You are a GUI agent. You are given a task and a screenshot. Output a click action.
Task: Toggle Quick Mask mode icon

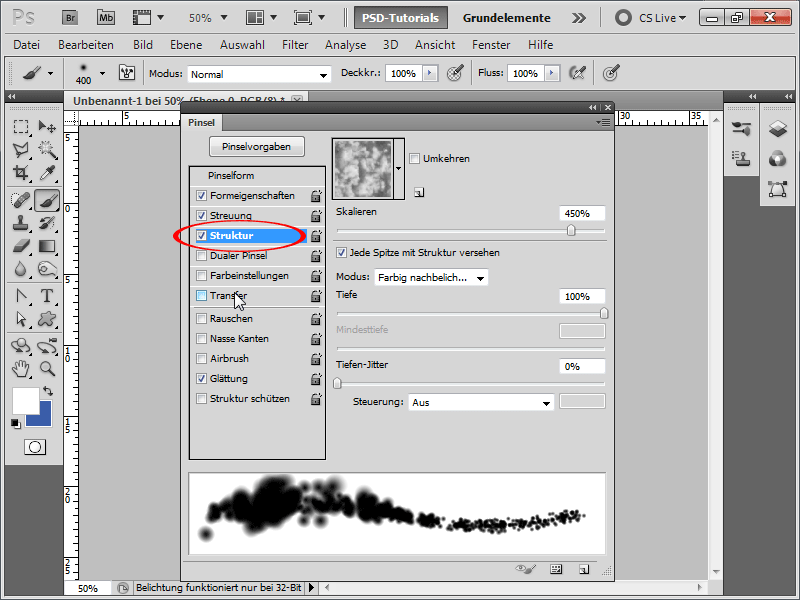(x=35, y=447)
